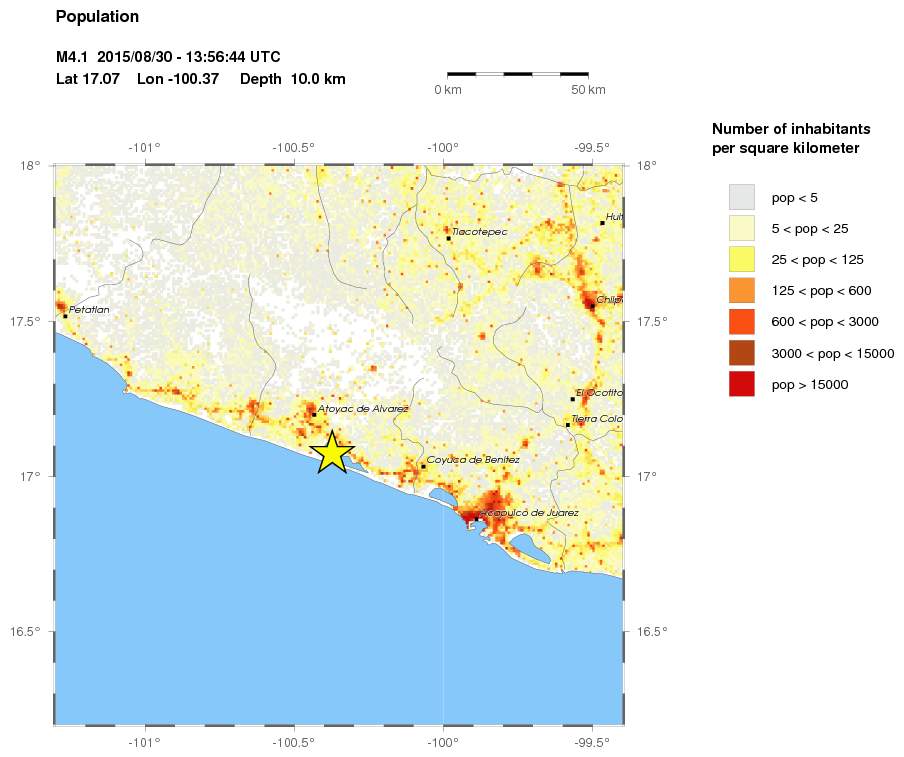Click the yellow epicenter star marker
Screen dimensions: 904x757
pos(332,452)
